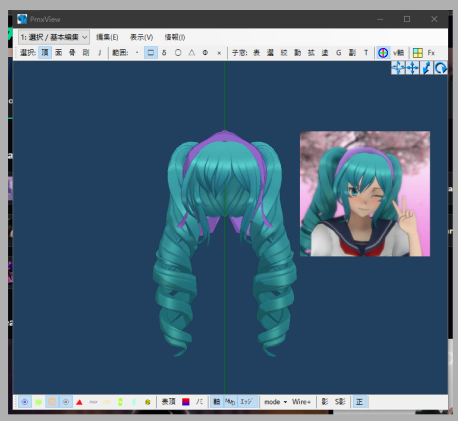This screenshot has width=458, height=421.
Task: Toggle the v軸 axis button
Action: pos(398,53)
